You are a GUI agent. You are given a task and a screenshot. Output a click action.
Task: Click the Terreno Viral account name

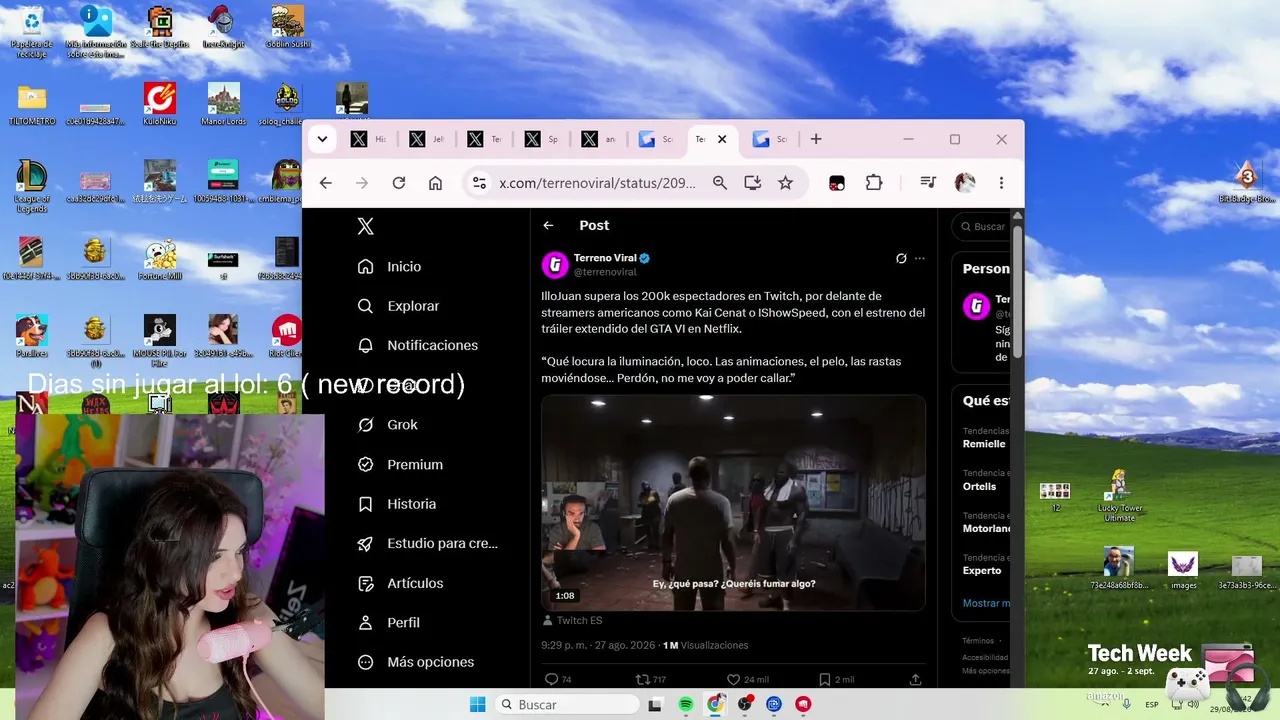[x=605, y=258]
